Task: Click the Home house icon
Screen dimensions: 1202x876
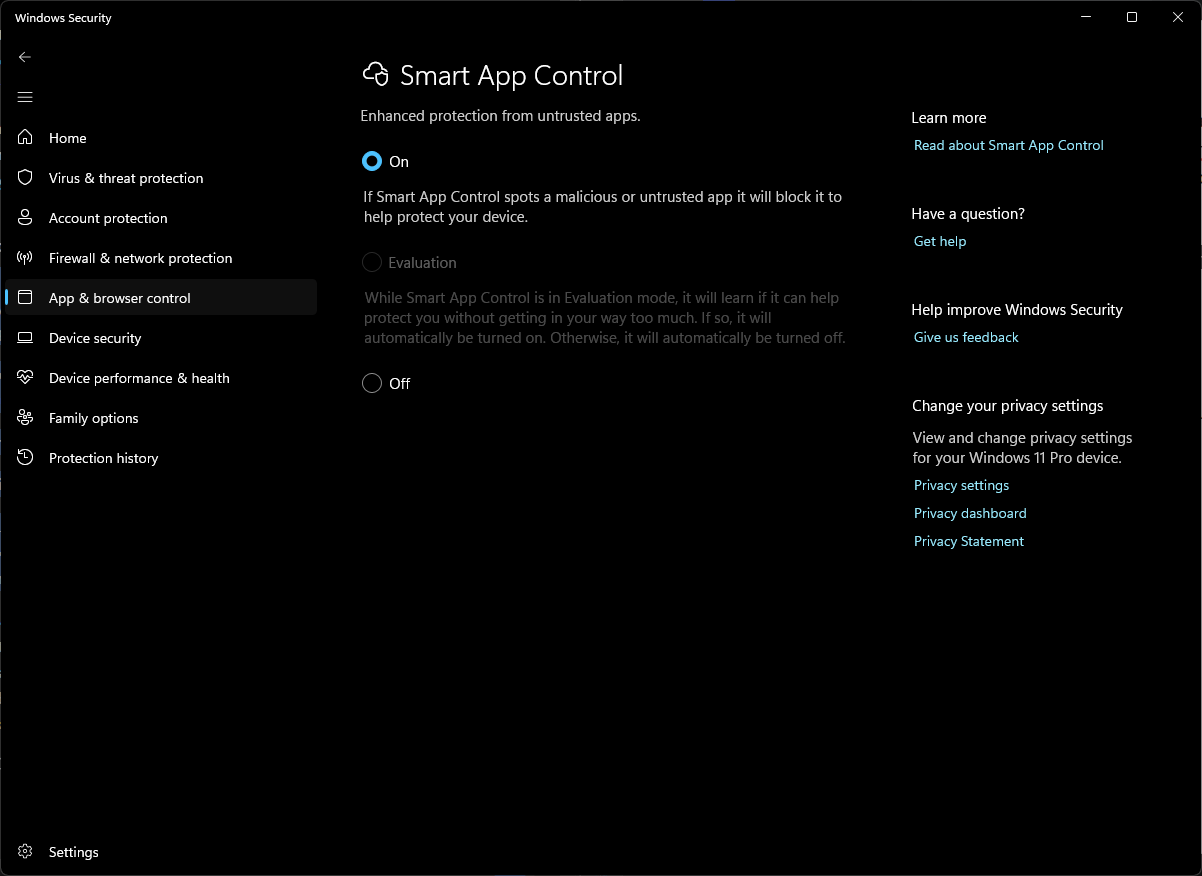Action: tap(26, 138)
